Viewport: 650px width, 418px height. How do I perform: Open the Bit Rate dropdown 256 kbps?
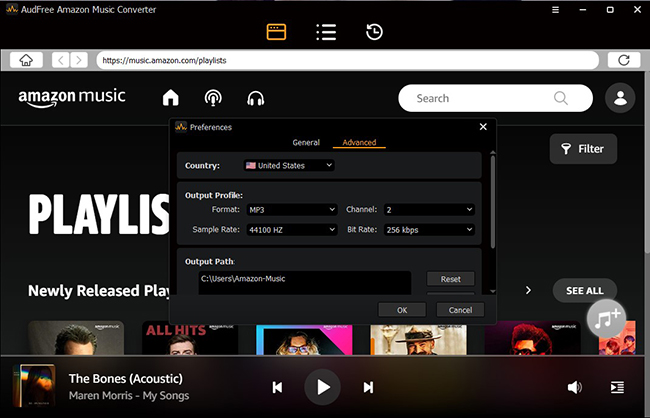pyautogui.click(x=429, y=229)
